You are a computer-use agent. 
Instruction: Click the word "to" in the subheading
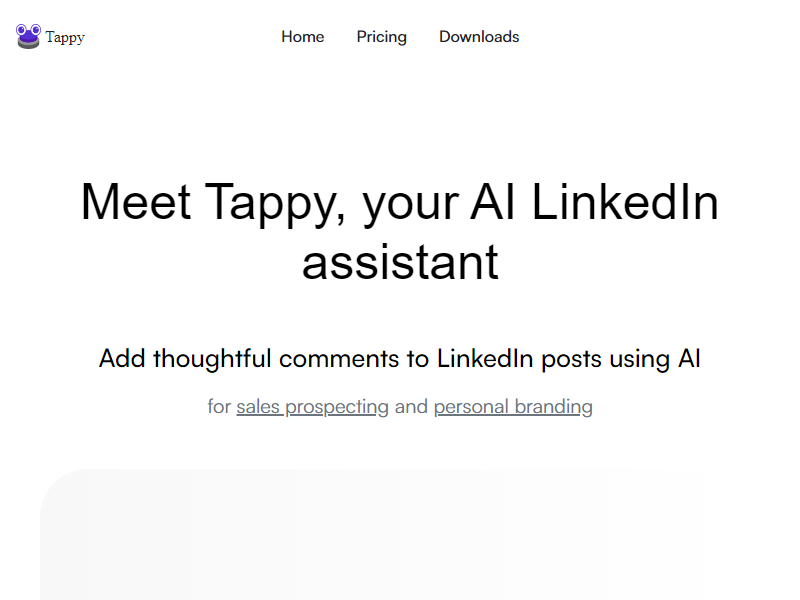(419, 359)
